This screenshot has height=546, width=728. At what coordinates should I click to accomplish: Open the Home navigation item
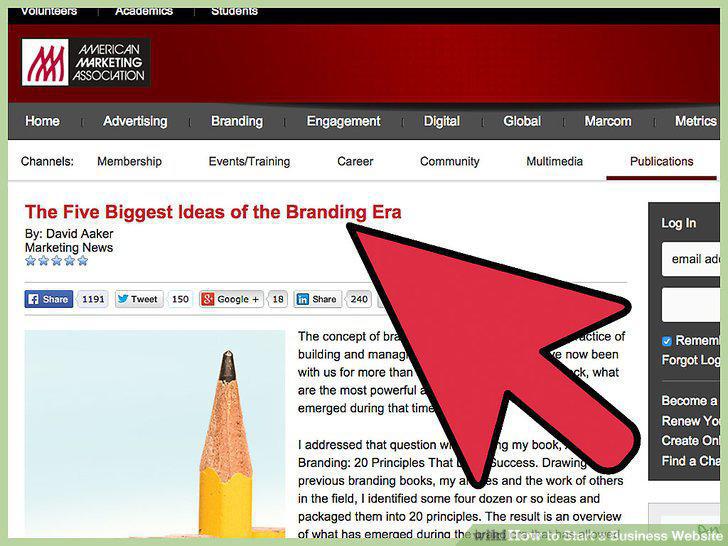(42, 121)
